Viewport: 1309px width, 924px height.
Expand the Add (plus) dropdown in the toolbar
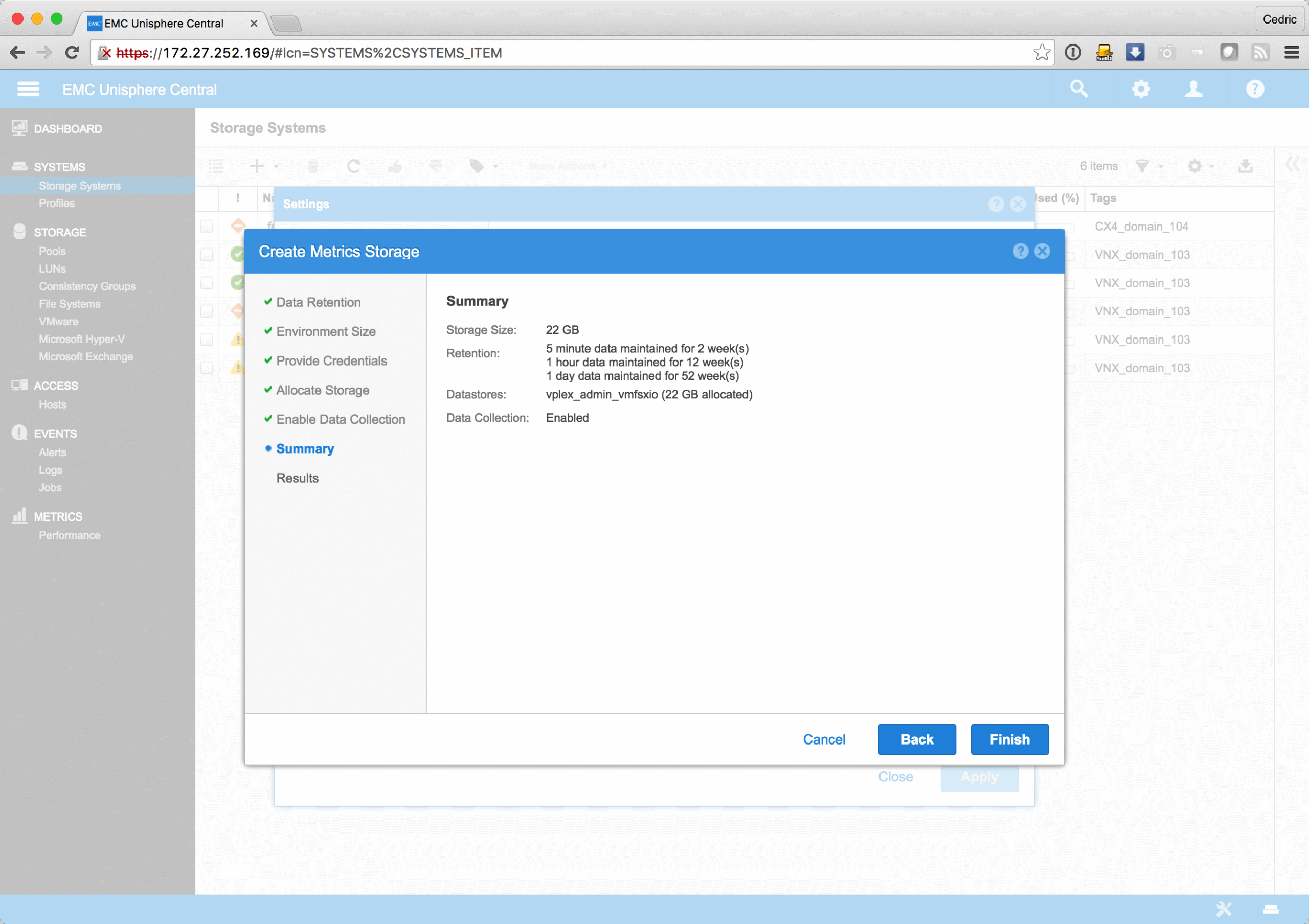click(263, 166)
